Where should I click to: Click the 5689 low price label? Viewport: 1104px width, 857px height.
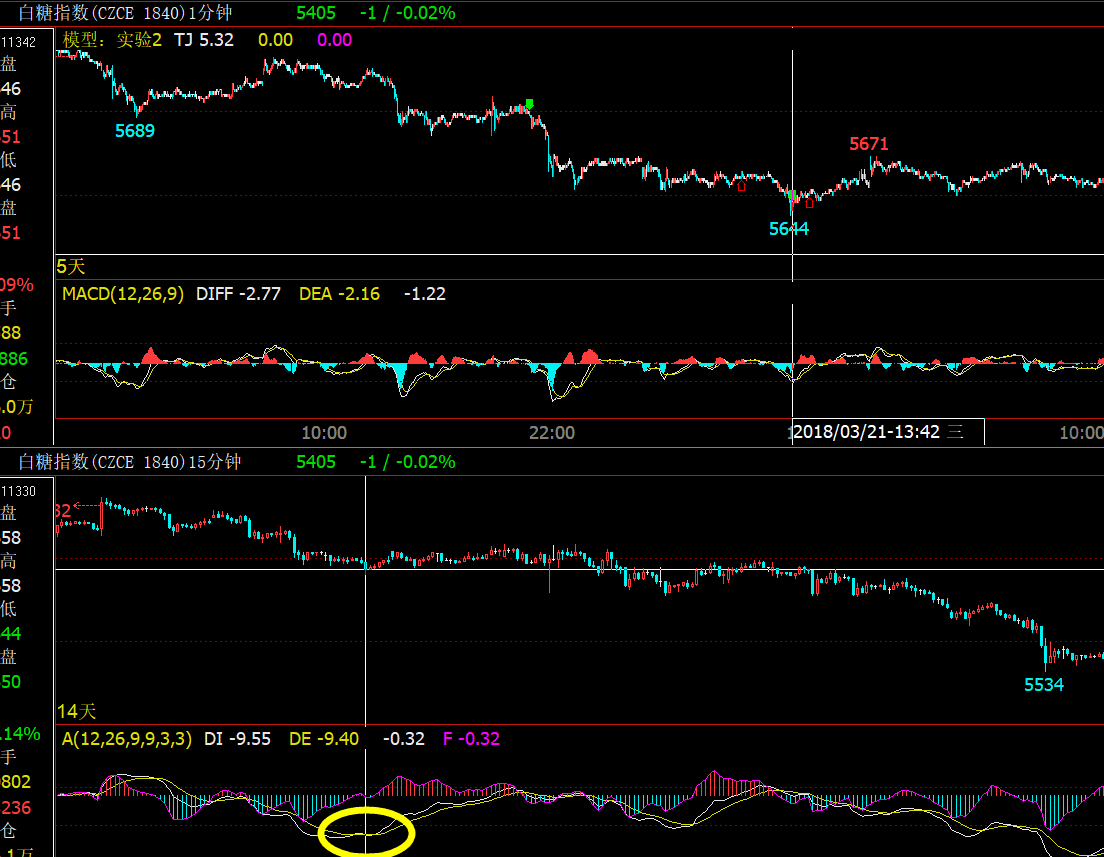(x=135, y=131)
